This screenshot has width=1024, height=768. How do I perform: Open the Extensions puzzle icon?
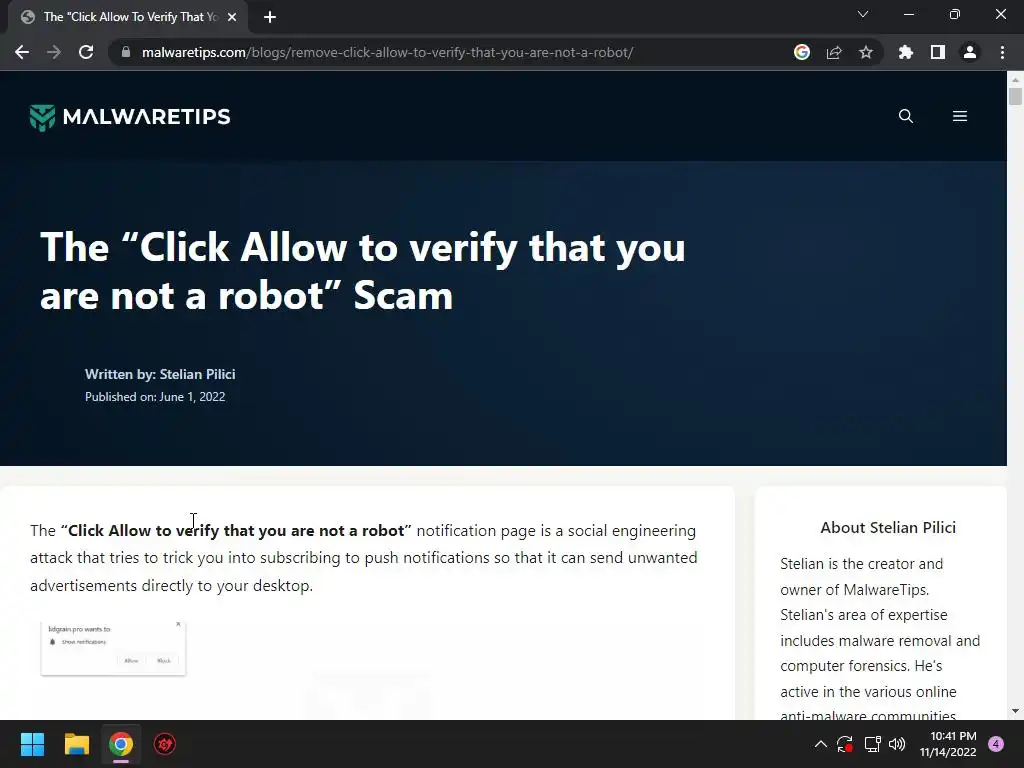(905, 52)
